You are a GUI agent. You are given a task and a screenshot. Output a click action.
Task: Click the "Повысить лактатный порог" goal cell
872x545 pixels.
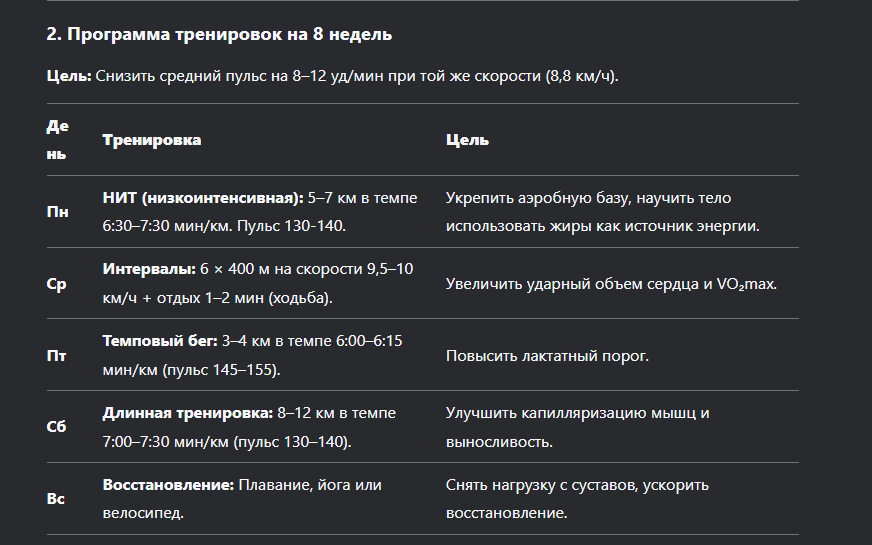tap(548, 356)
